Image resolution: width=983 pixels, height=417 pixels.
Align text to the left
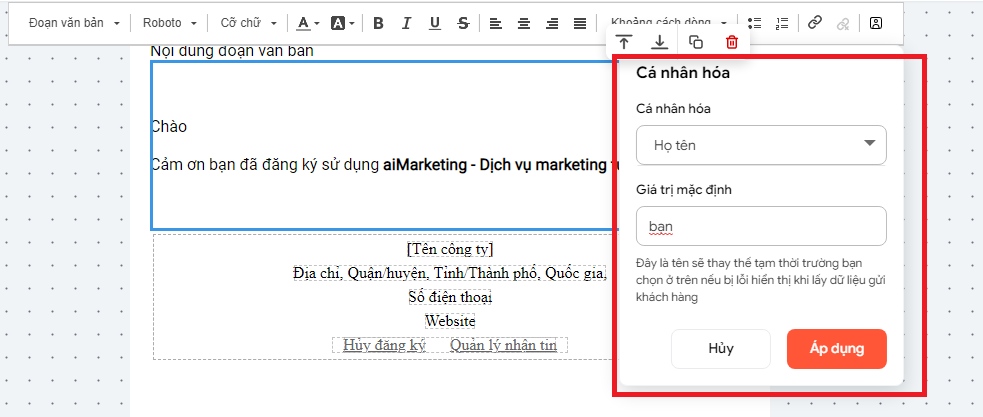(x=495, y=23)
